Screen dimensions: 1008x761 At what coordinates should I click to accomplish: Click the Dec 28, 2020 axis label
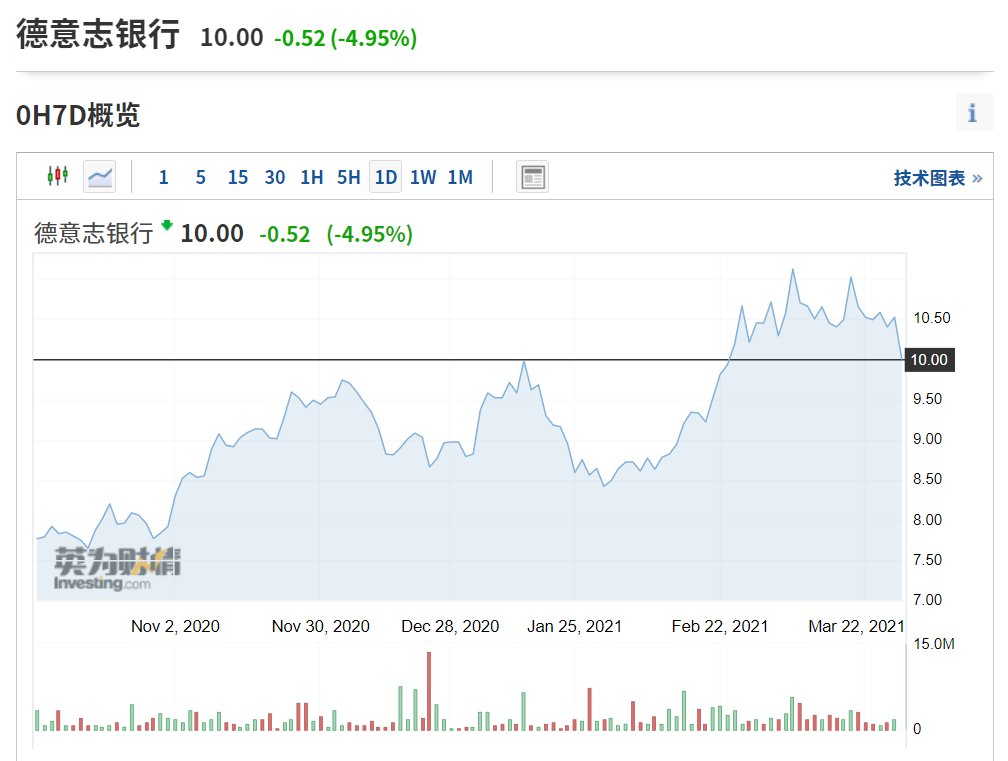[x=450, y=626]
